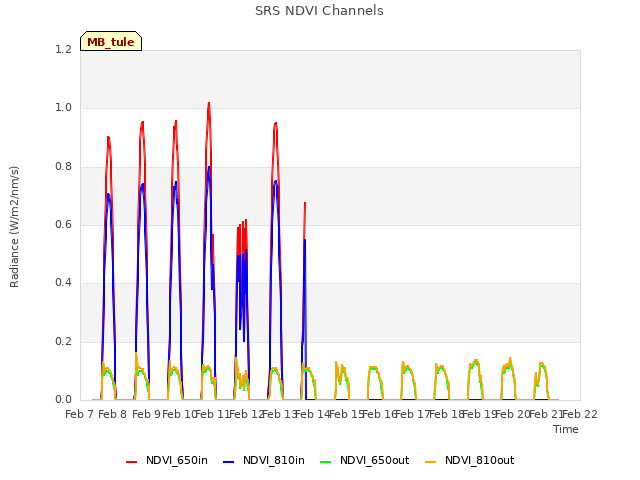Click the Feb 22 x-axis tick label
Viewport: 640px width, 480px height.
point(580,415)
